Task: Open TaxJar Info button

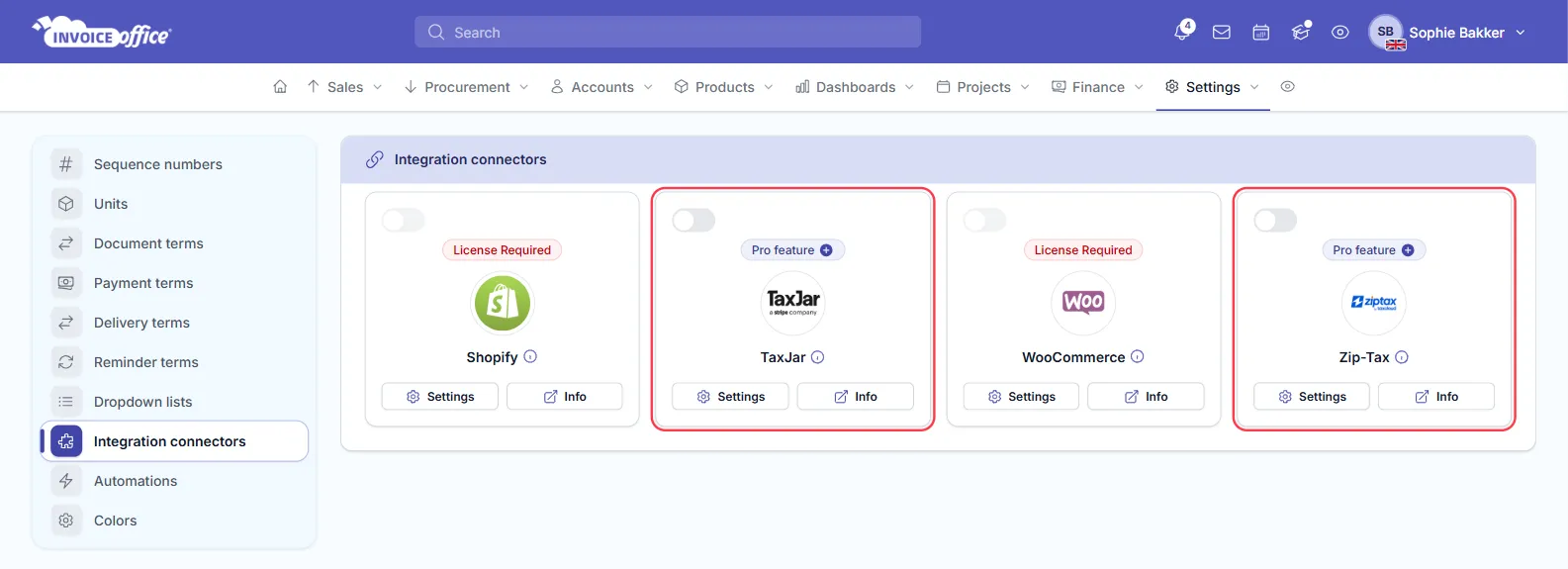Action: pos(856,397)
